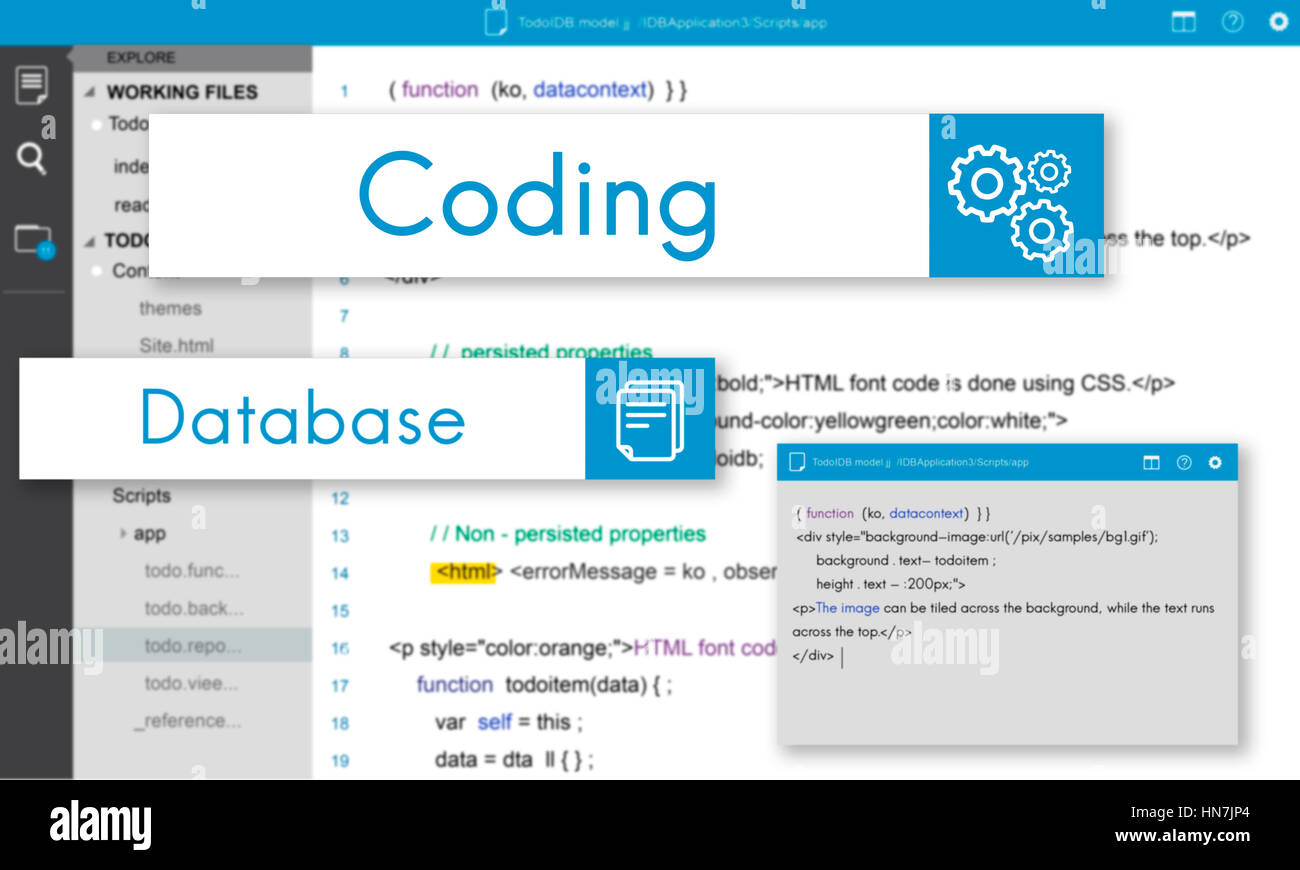
Task: Click line number 17 in gutter
Action: point(340,686)
